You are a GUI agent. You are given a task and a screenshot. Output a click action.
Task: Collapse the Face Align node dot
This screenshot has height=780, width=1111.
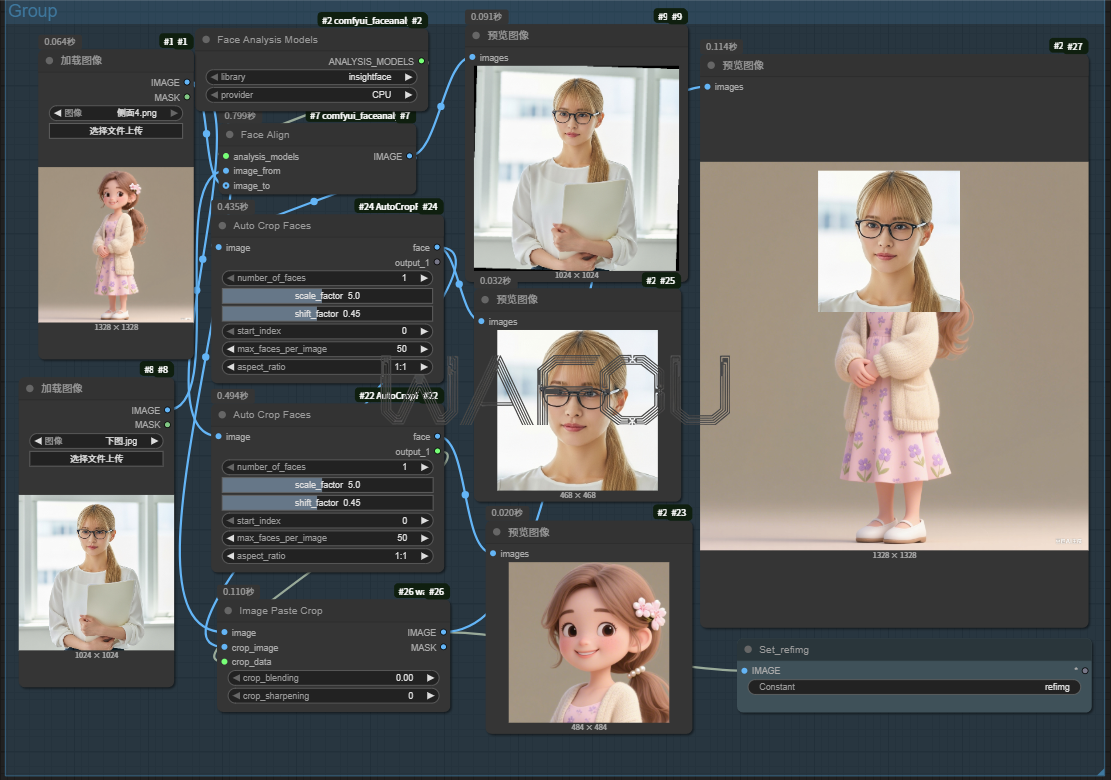tap(230, 135)
